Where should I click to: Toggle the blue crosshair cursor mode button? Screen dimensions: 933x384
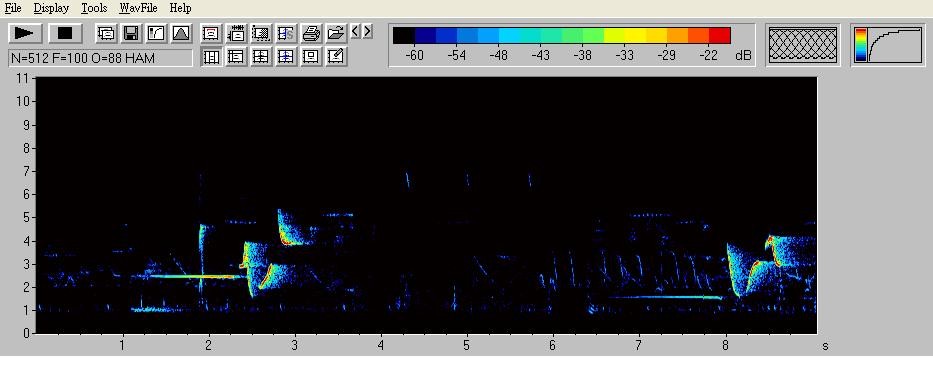click(286, 57)
